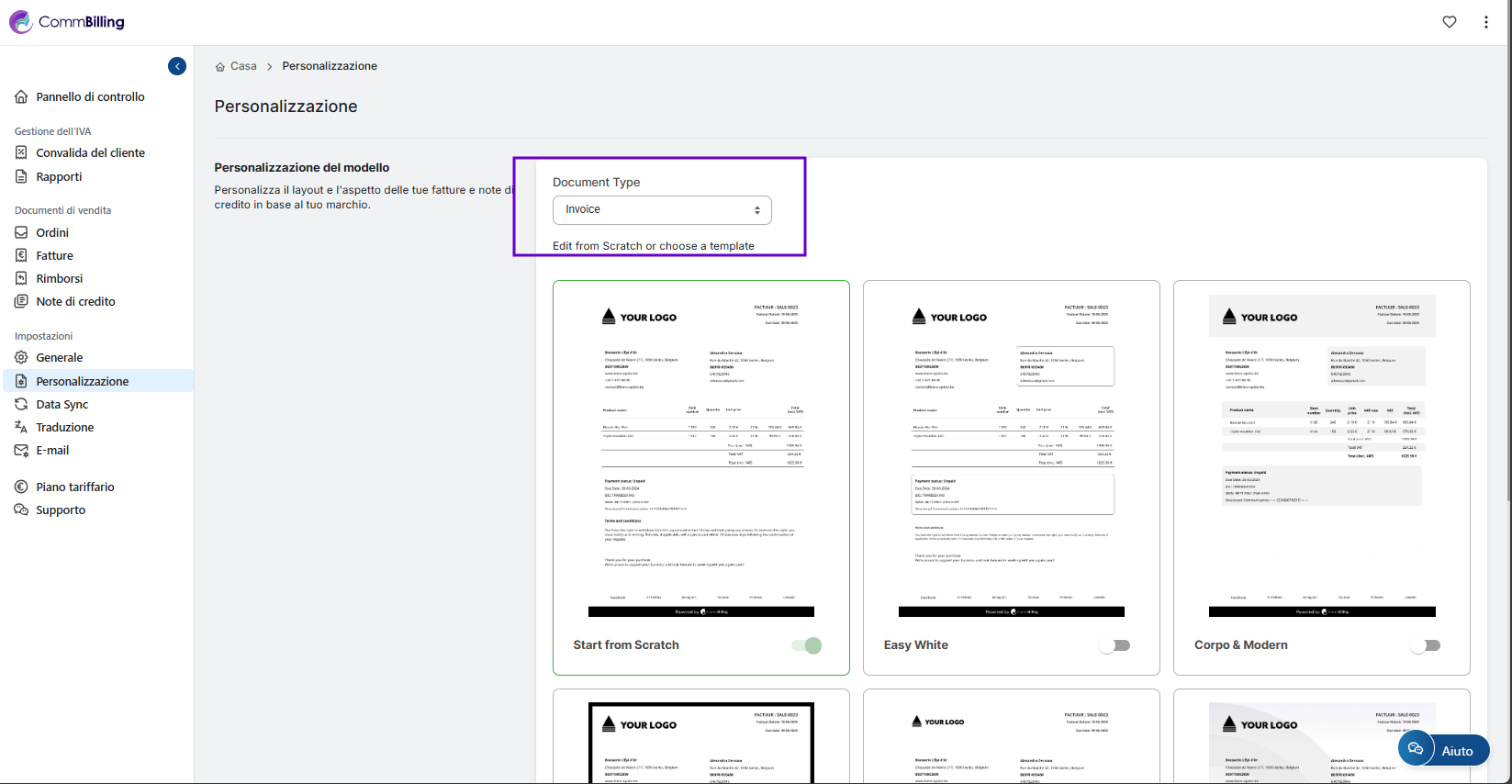Open the Document Type dropdown
1512x784 pixels.
[x=662, y=210]
